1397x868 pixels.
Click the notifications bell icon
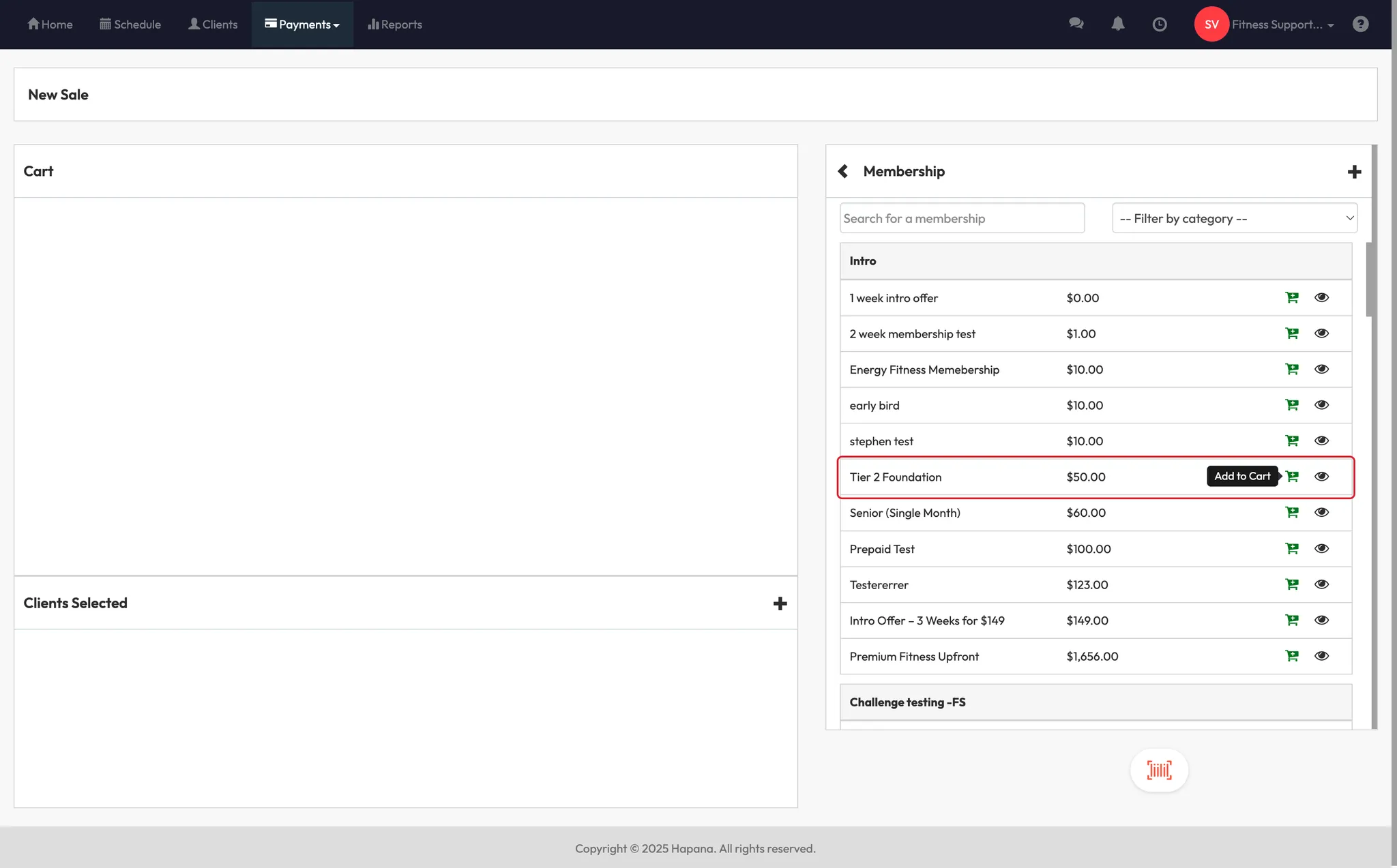coord(1117,25)
